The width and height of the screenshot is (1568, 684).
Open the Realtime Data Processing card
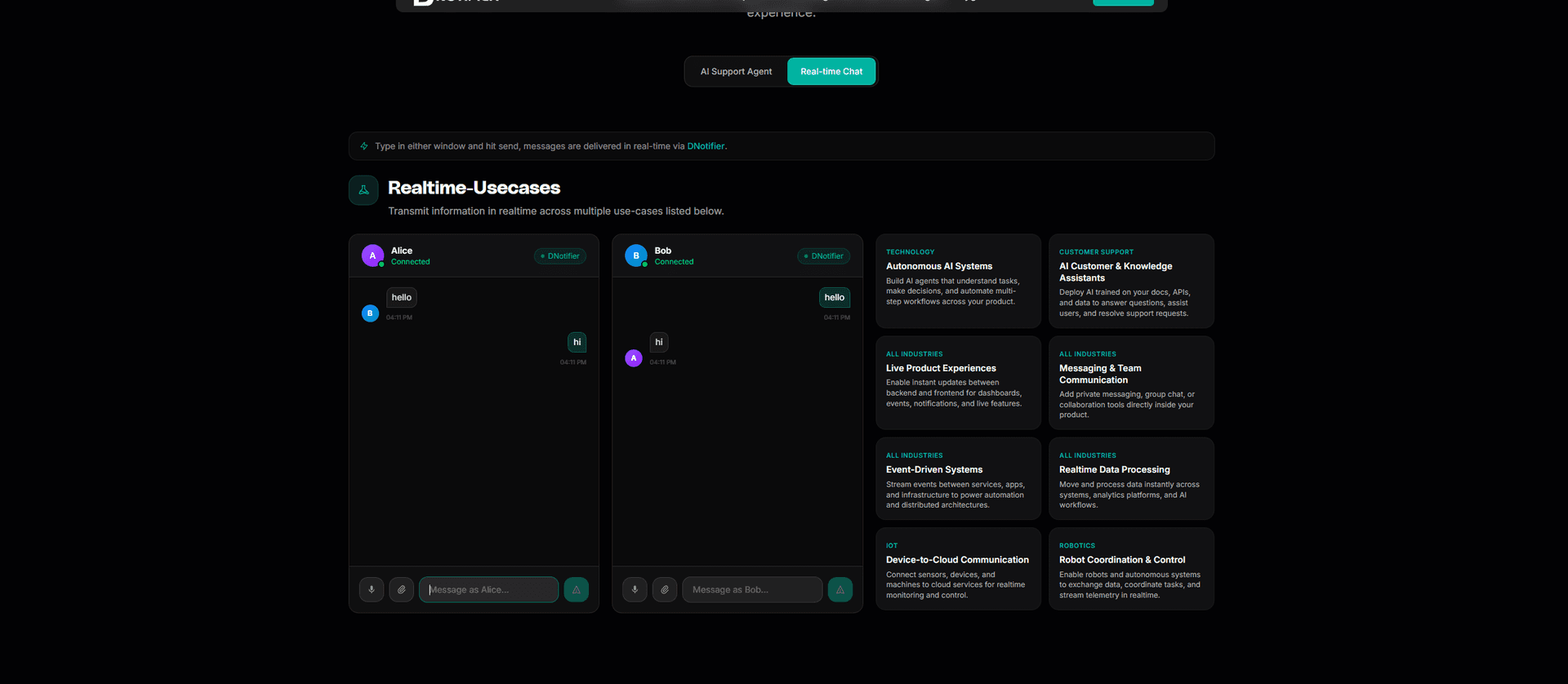pyautogui.click(x=1131, y=478)
